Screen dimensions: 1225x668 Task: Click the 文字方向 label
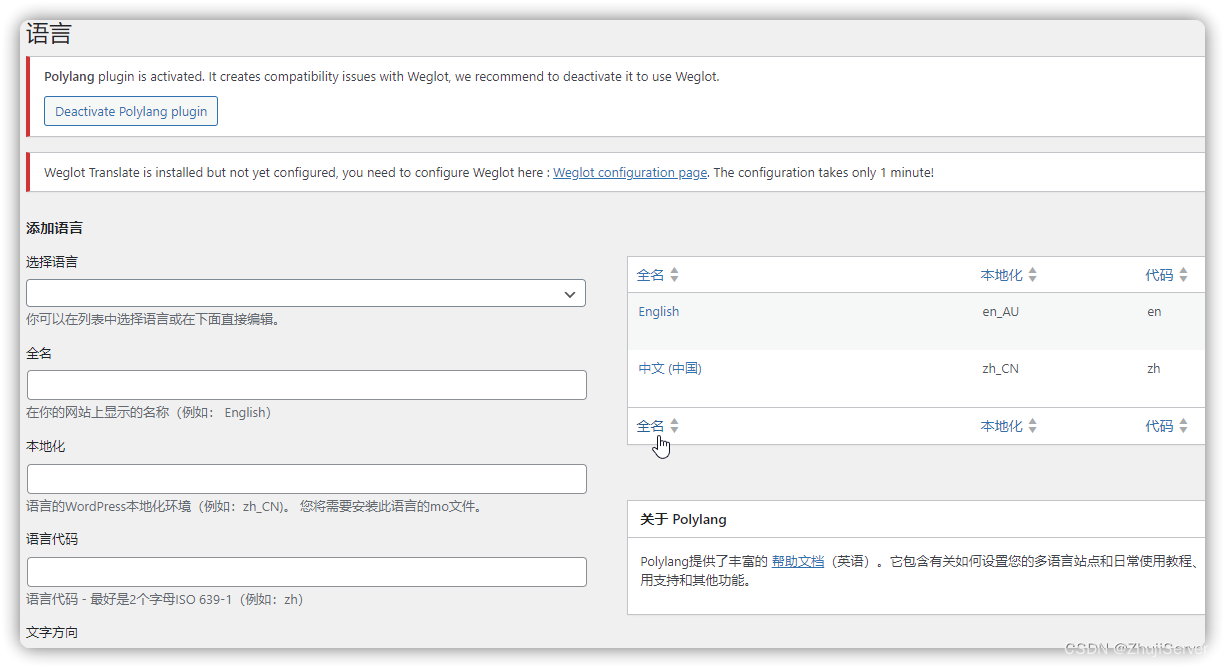52,632
